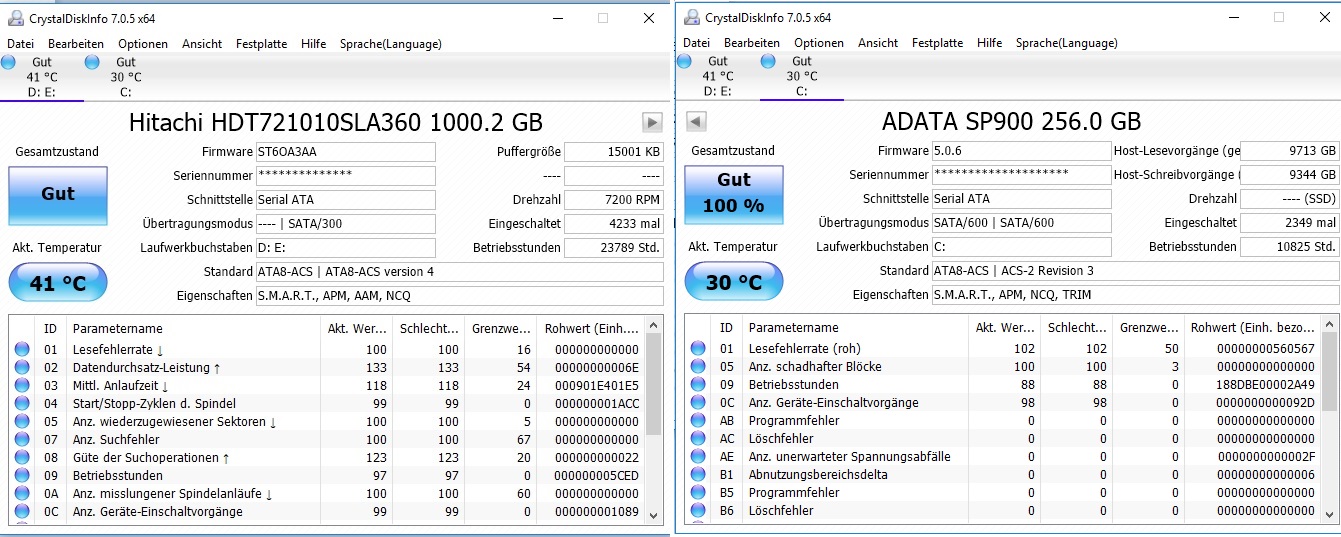The width and height of the screenshot is (1341, 537).
Task: Open the Hilfe menu in left window
Action: click(313, 44)
